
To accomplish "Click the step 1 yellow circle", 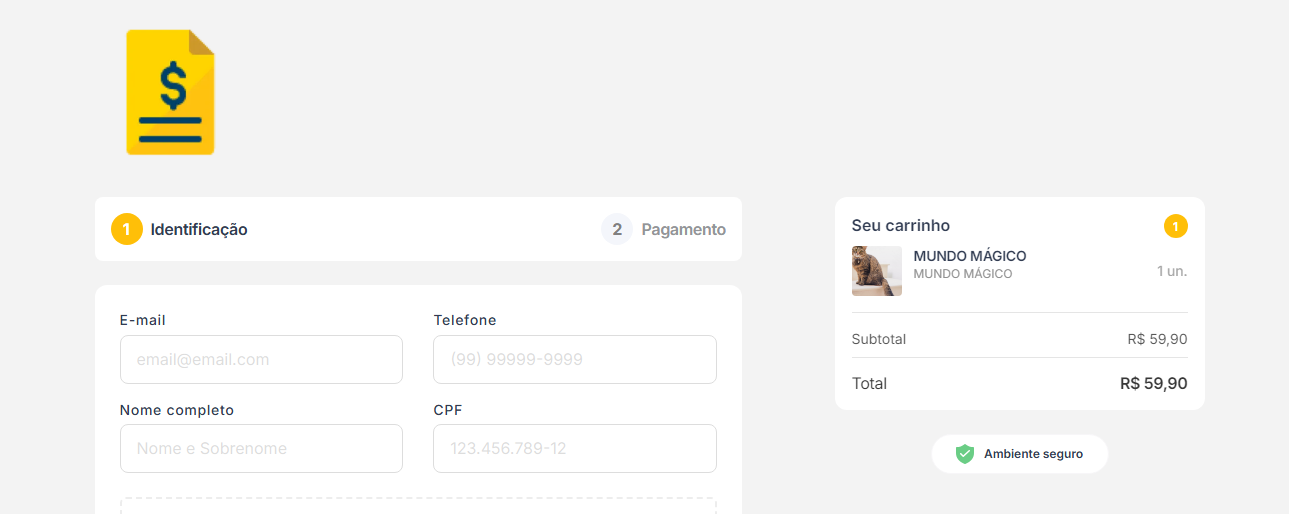I will pyautogui.click(x=127, y=229).
